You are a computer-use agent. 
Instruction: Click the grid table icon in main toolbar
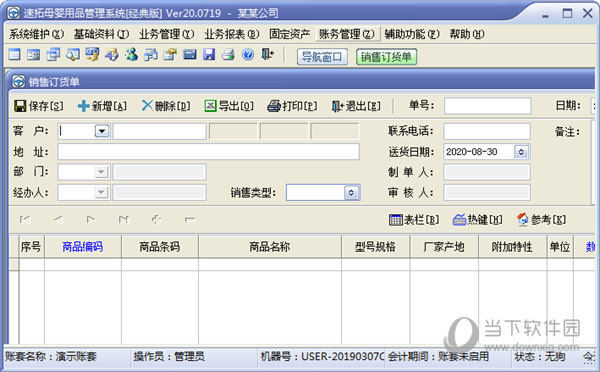pyautogui.click(x=14, y=55)
